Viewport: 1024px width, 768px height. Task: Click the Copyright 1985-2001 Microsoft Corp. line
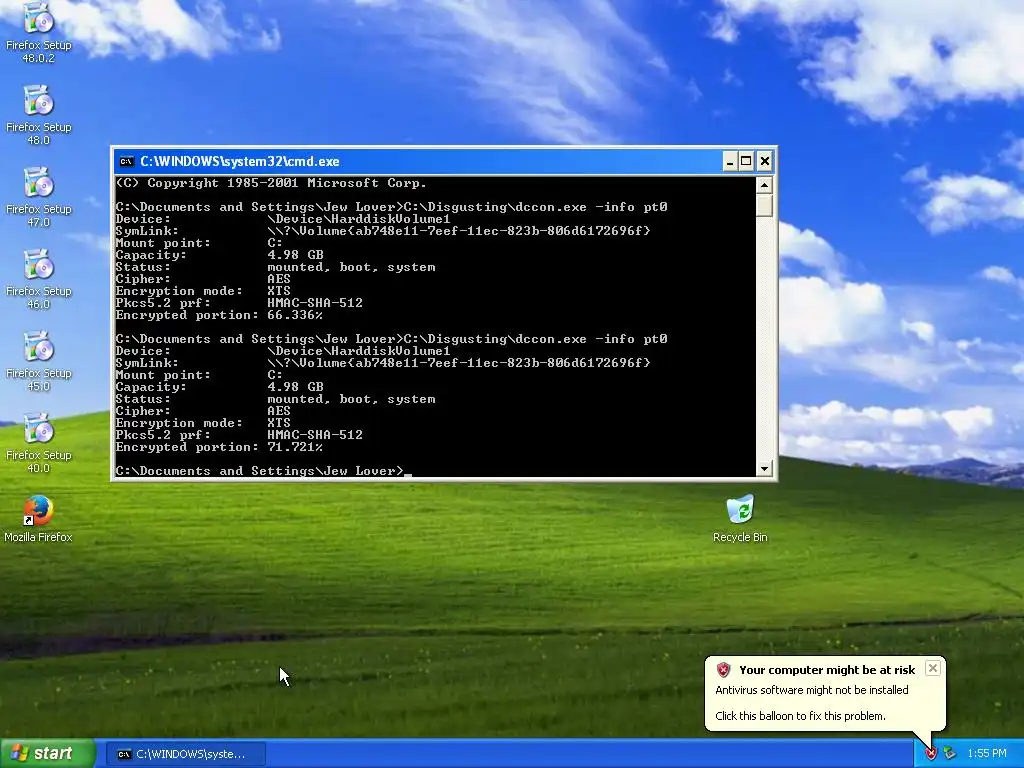[x=270, y=183]
